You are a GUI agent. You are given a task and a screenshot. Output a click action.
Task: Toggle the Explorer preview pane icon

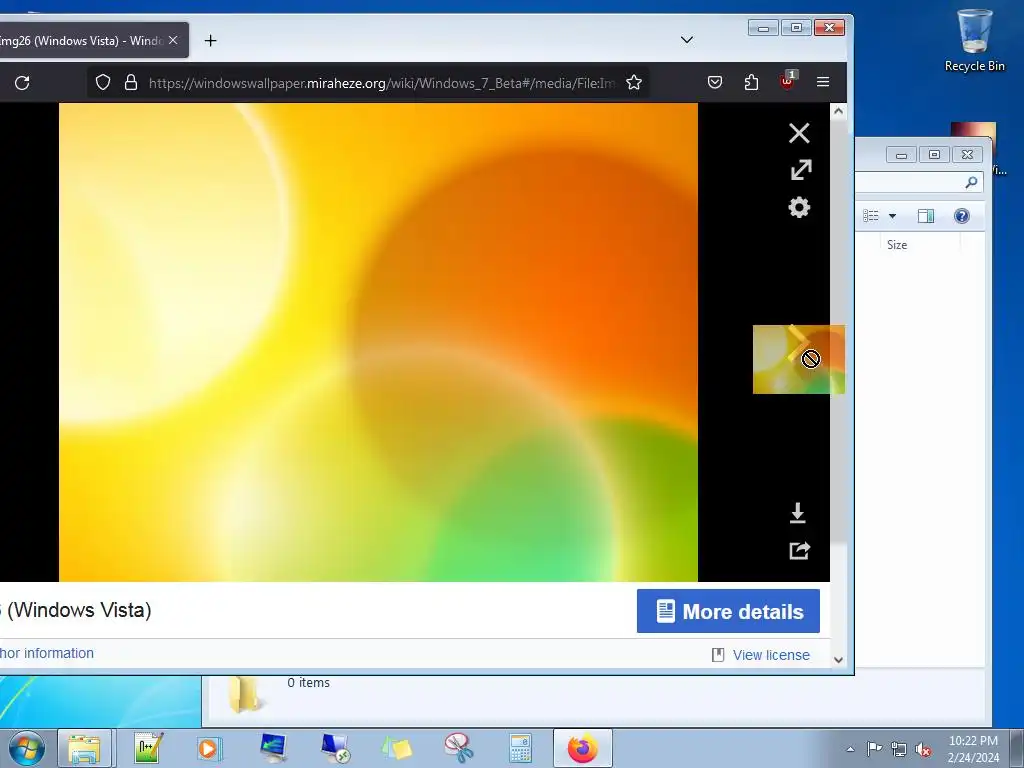coord(925,216)
